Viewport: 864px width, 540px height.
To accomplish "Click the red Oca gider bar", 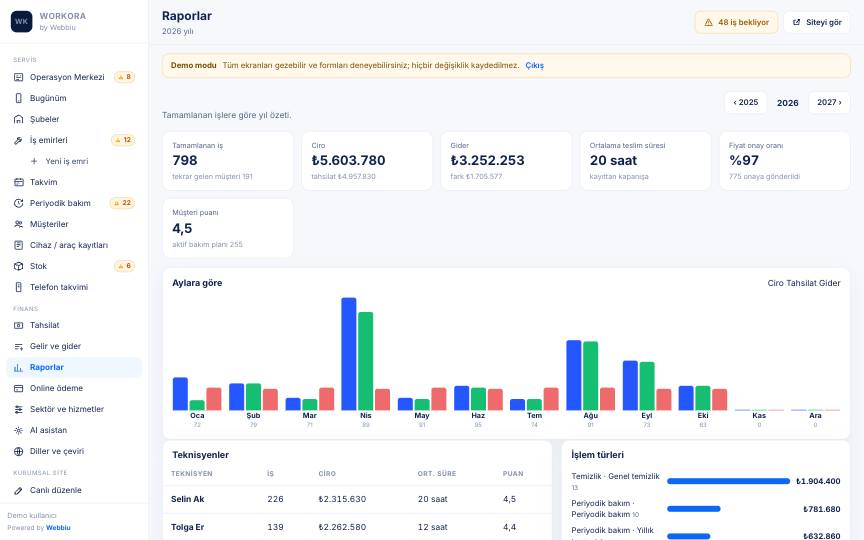I will [214, 399].
